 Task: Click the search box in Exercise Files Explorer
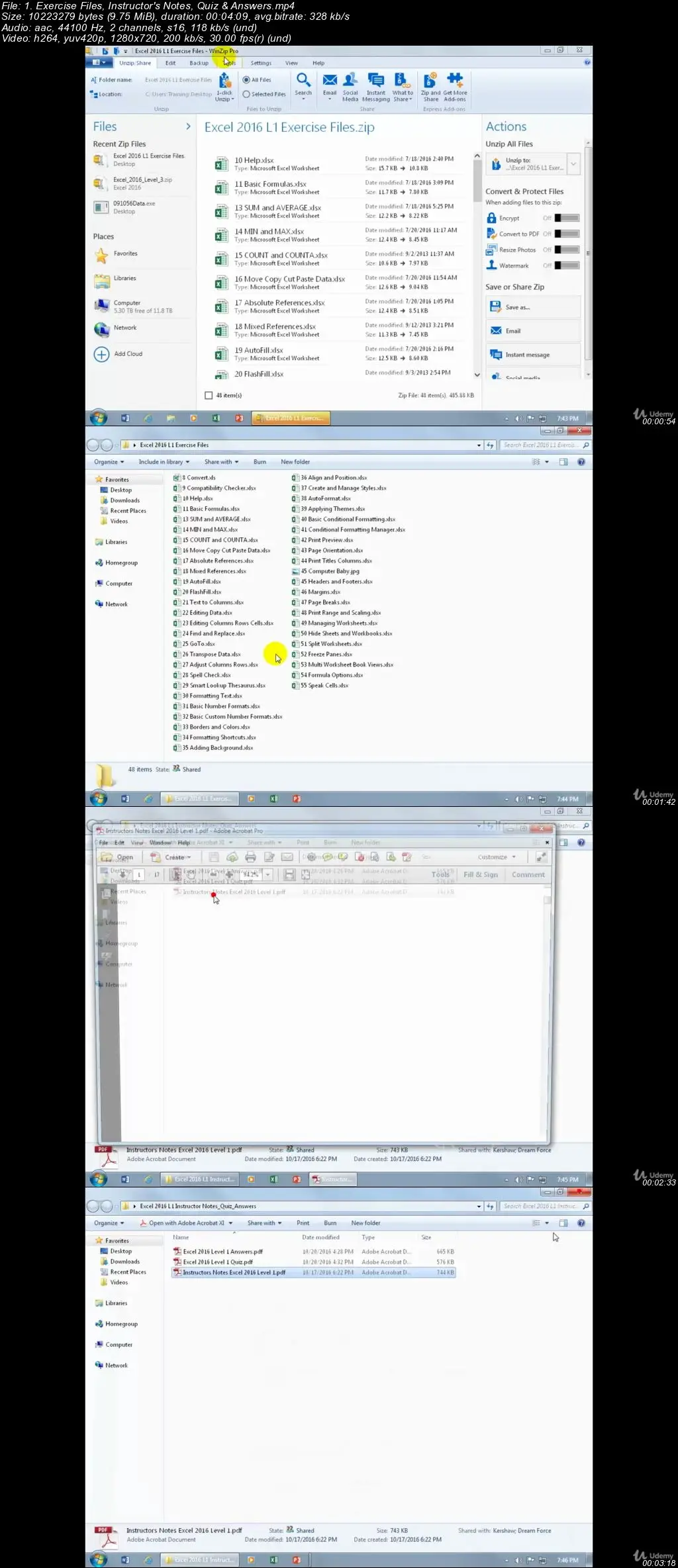point(545,445)
